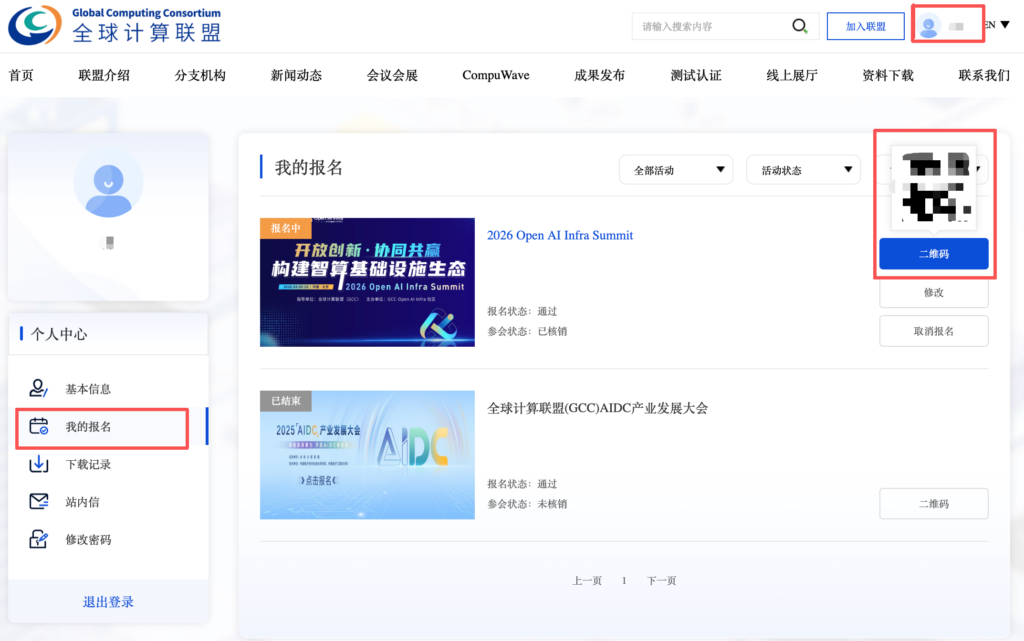Click the 基本信息 person icon
This screenshot has width=1024, height=641.
pos(39,389)
